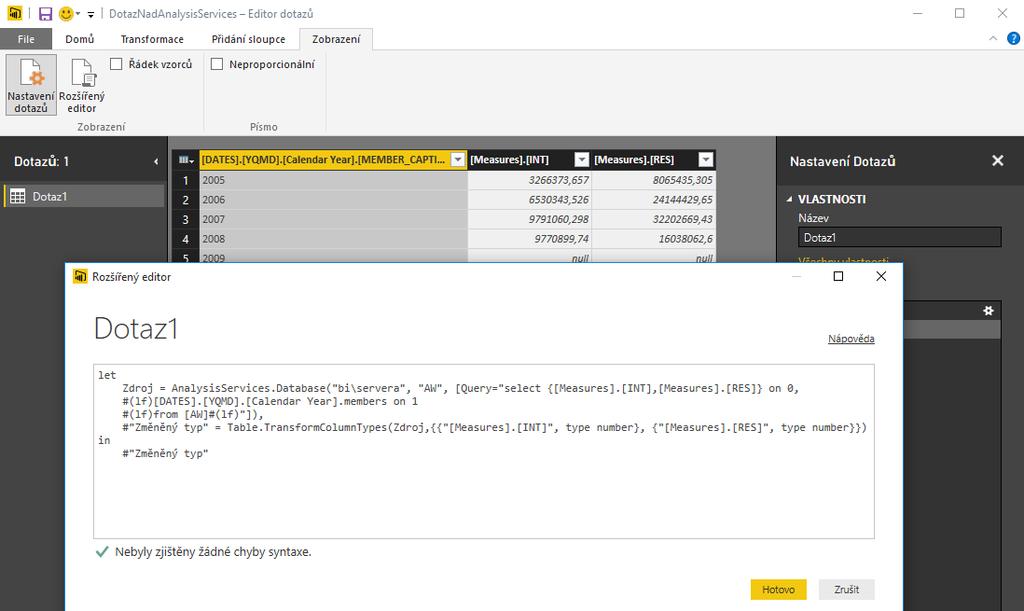Open Rozšířený editor from the ribbon

click(x=82, y=85)
